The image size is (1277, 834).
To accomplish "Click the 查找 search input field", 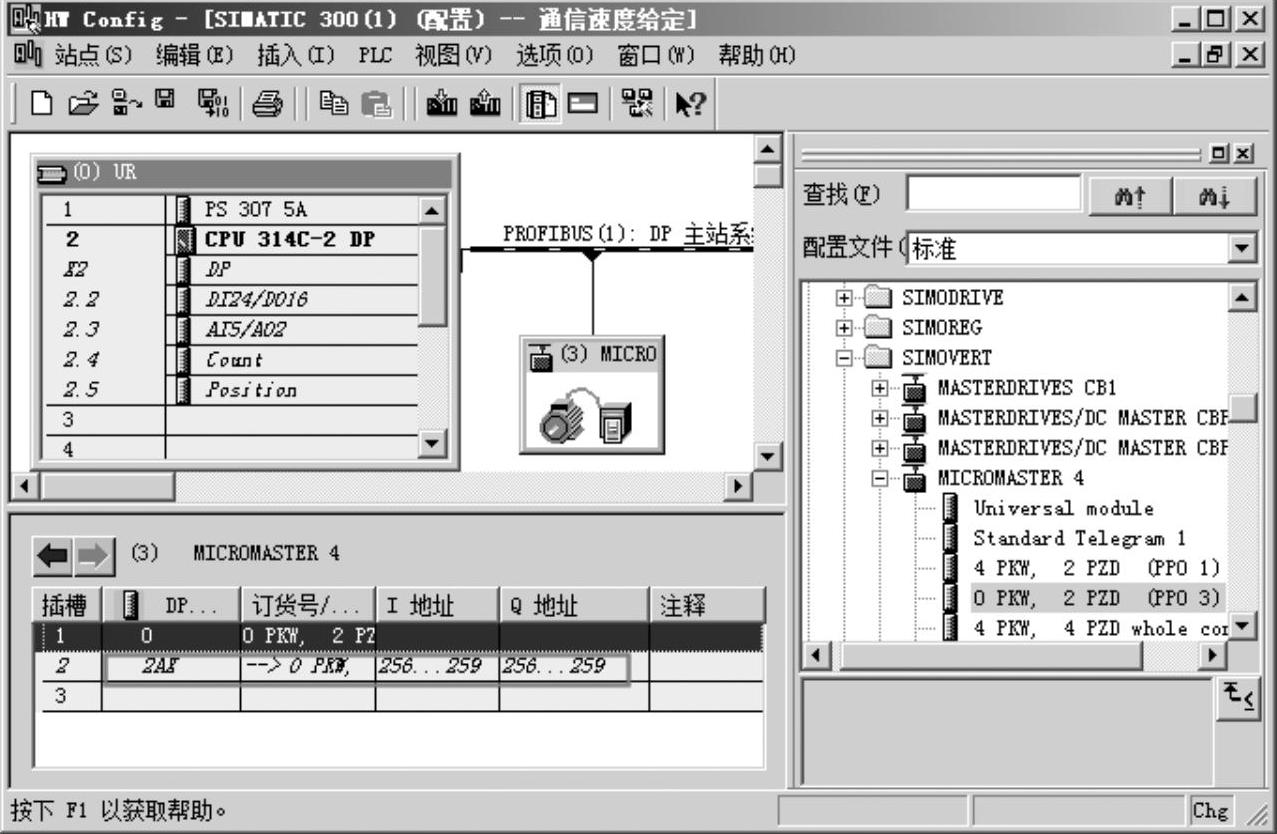I will [993, 193].
